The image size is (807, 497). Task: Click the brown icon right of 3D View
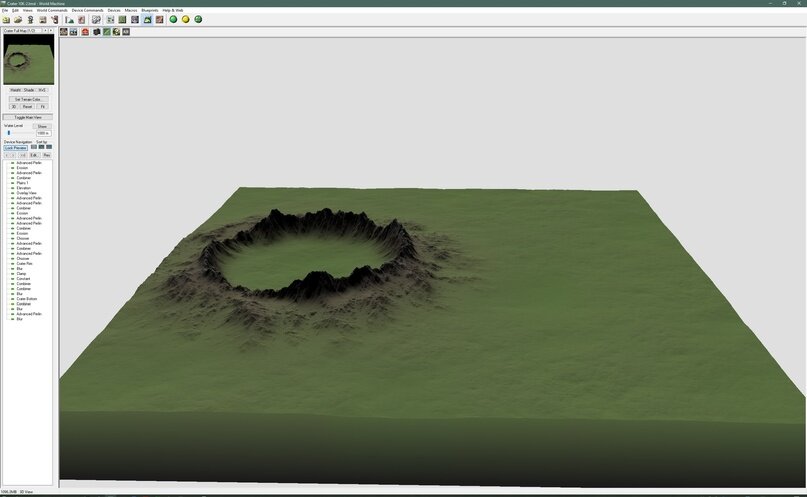(x=160, y=20)
